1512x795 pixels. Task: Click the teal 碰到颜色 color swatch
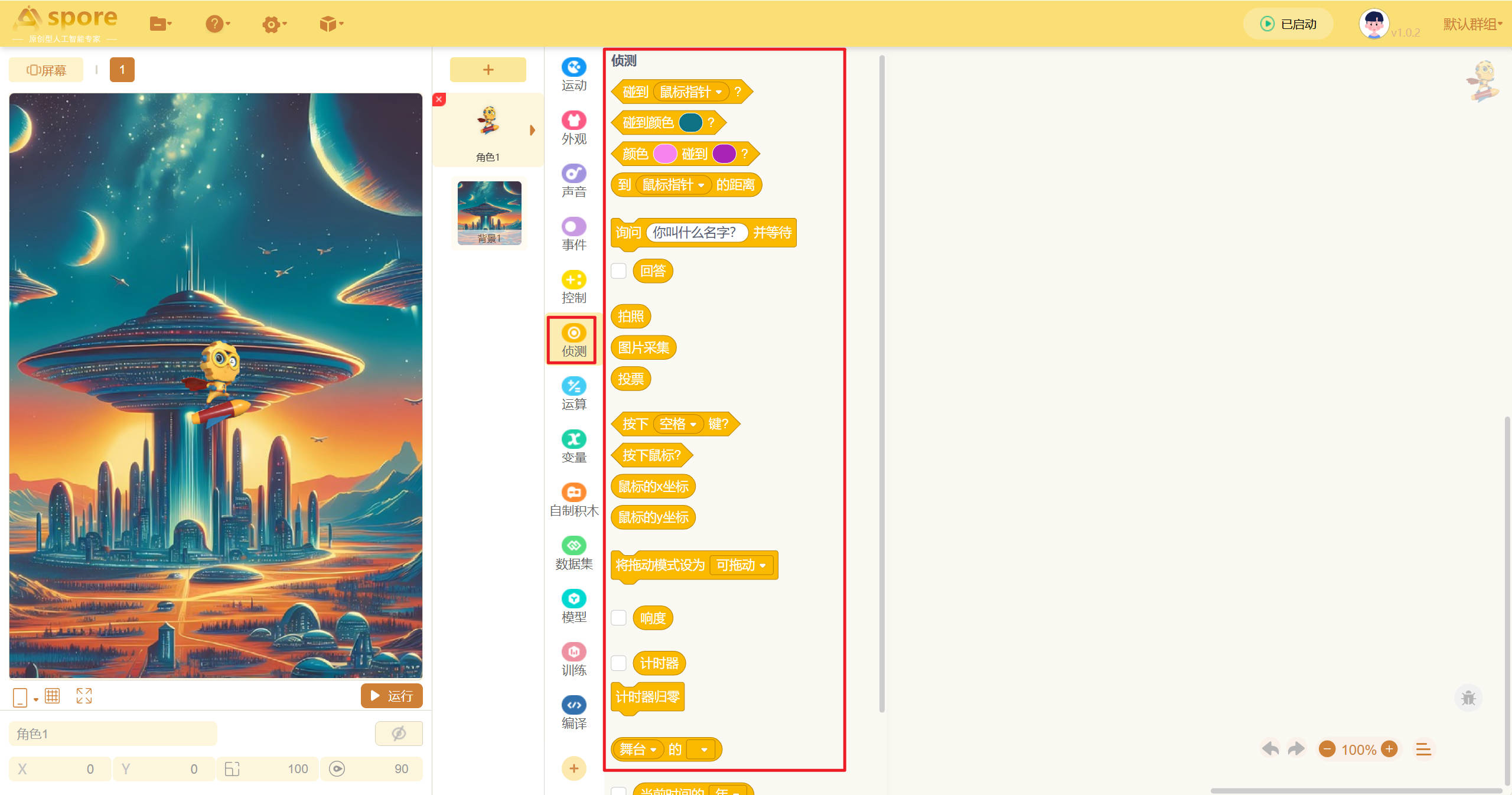tap(690, 123)
